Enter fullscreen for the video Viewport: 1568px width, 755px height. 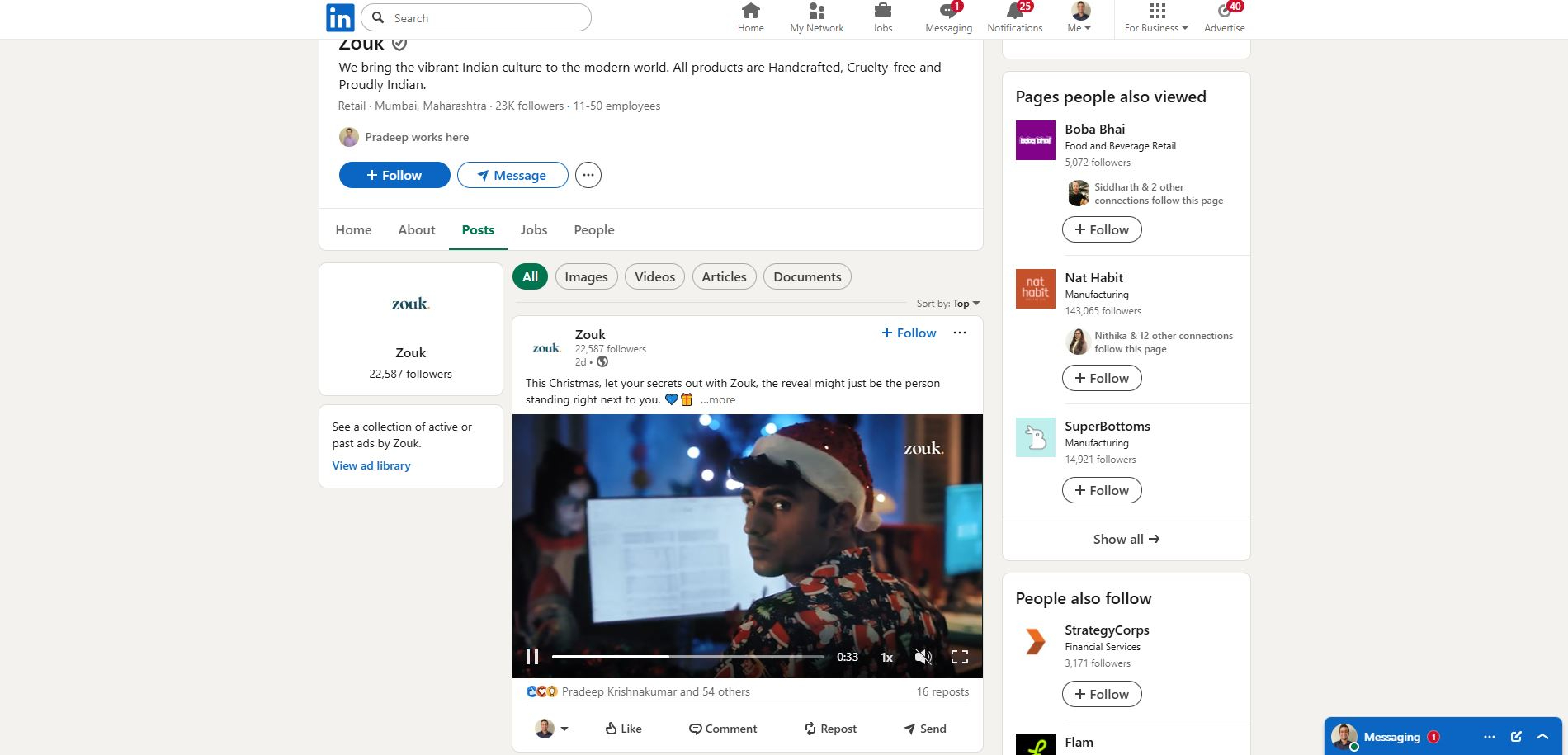(x=959, y=657)
